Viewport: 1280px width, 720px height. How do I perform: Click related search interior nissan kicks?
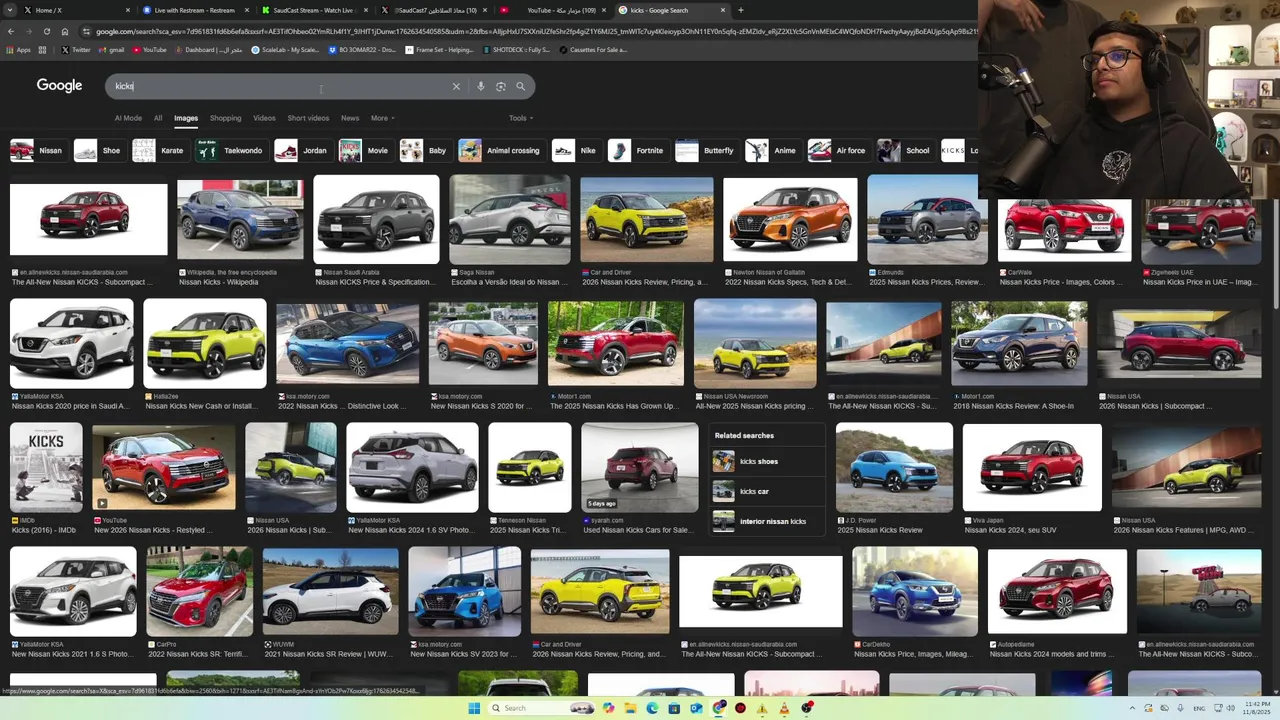point(767,521)
